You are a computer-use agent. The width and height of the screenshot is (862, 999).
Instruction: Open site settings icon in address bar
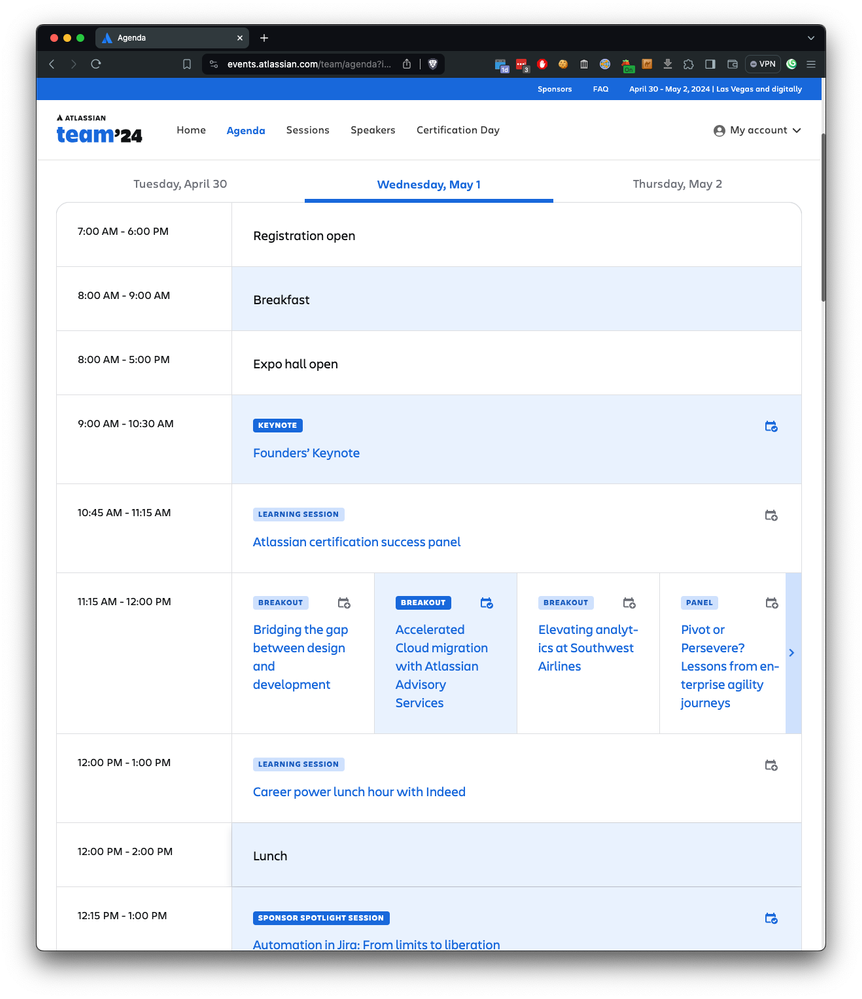point(214,64)
